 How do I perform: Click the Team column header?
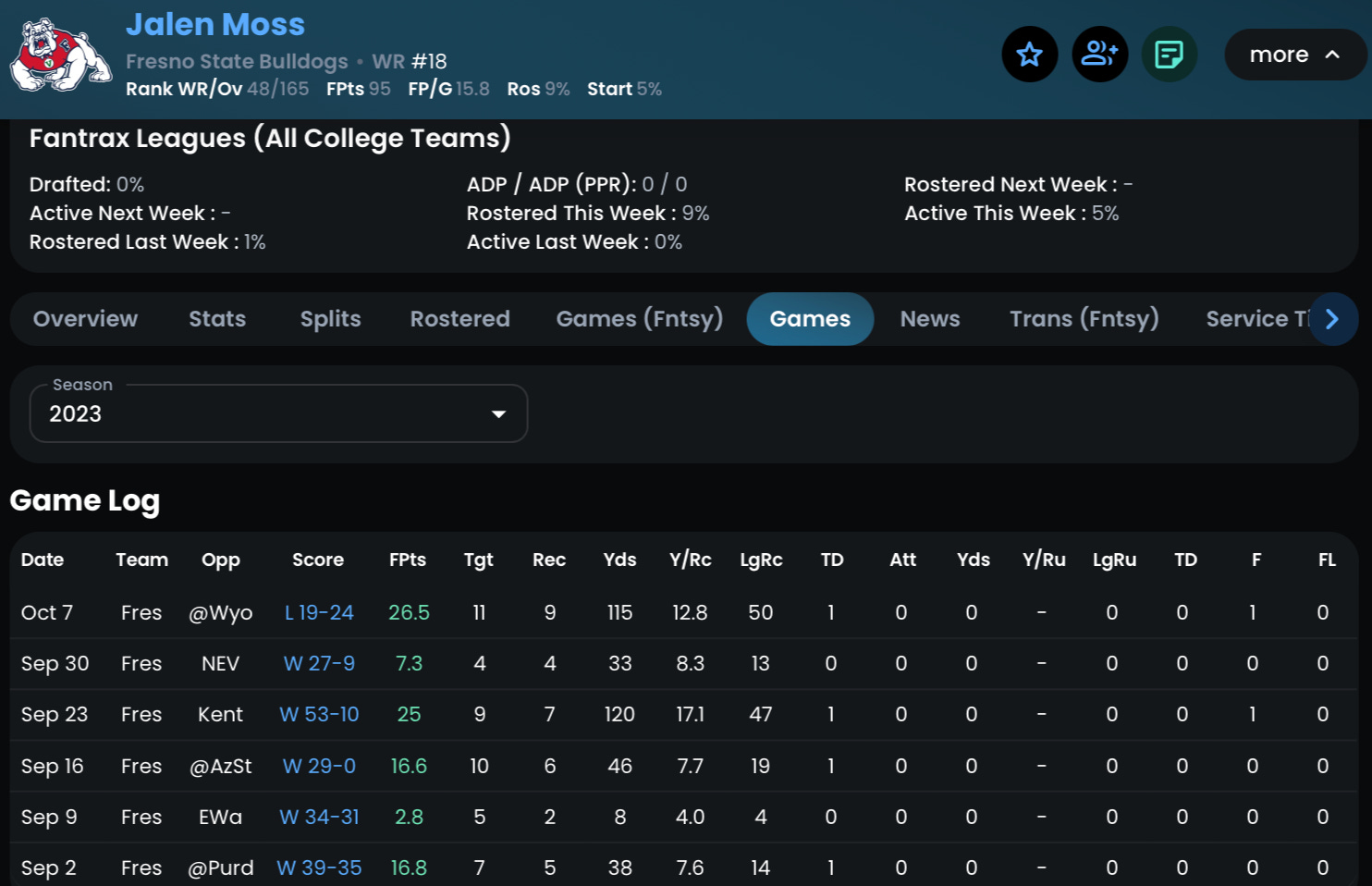click(141, 560)
